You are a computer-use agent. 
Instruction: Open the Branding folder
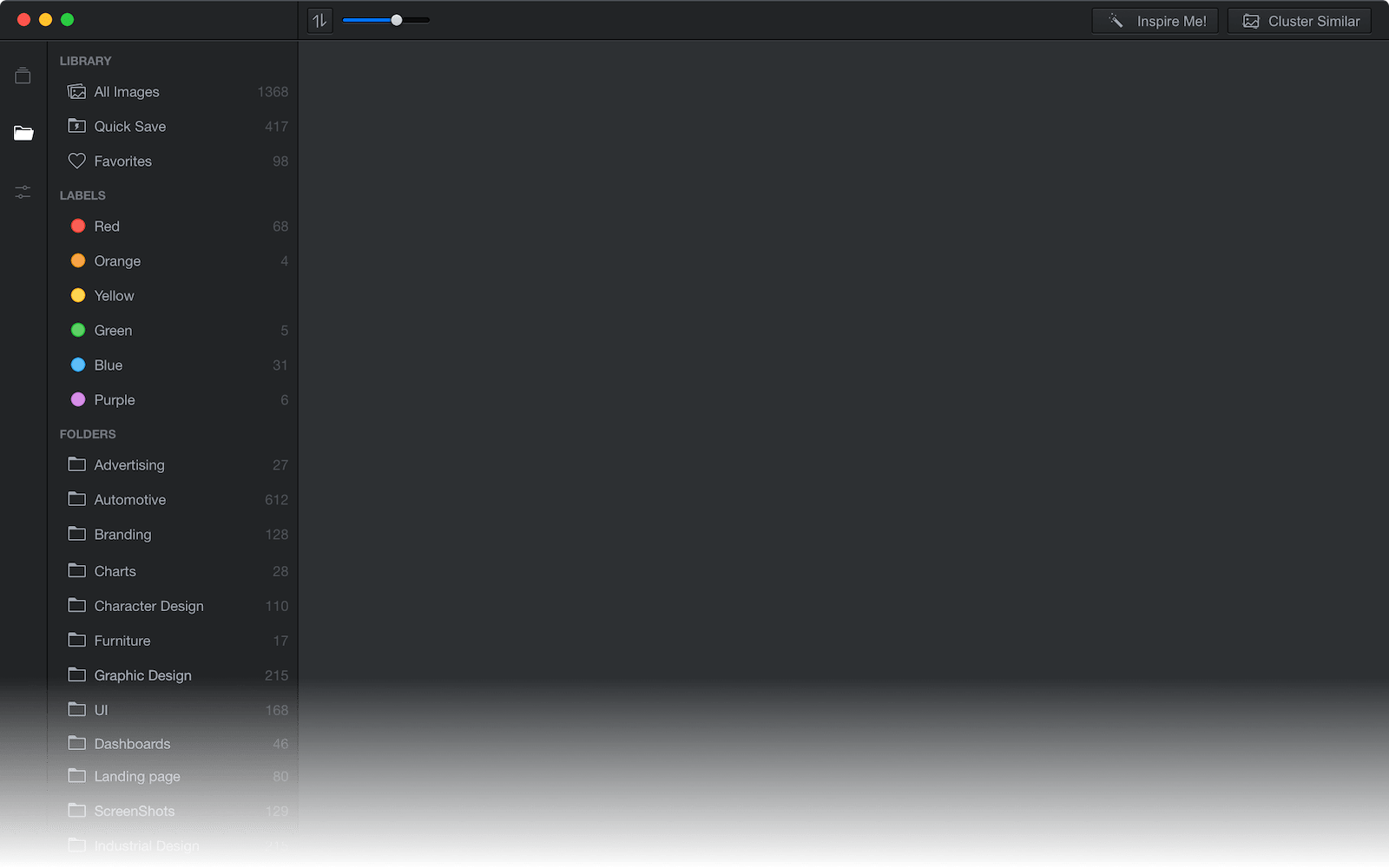[x=122, y=535]
